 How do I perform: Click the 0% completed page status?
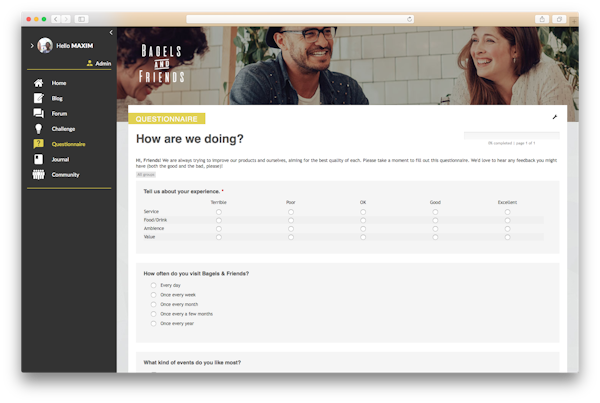512,143
